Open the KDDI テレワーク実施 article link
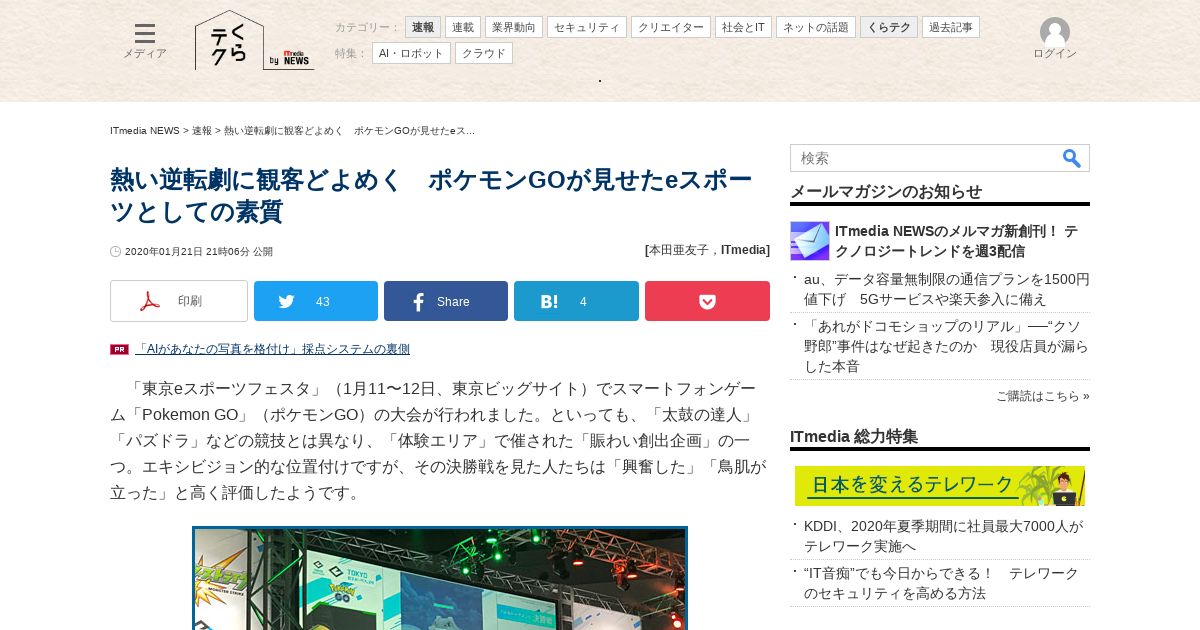Viewport: 1200px width, 630px height. click(943, 536)
